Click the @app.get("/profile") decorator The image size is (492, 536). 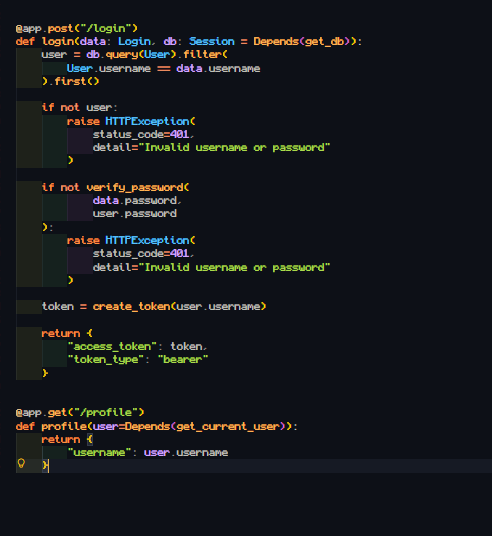pyautogui.click(x=80, y=413)
